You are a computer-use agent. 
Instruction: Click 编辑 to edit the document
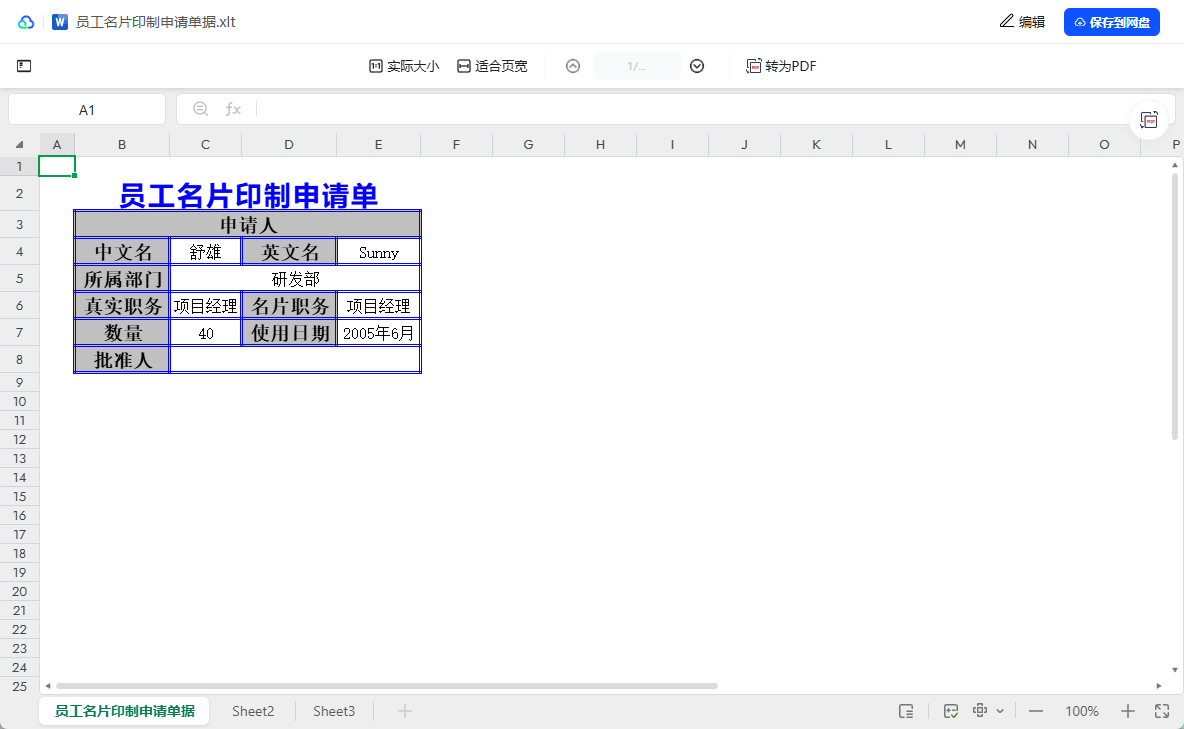pos(1022,22)
